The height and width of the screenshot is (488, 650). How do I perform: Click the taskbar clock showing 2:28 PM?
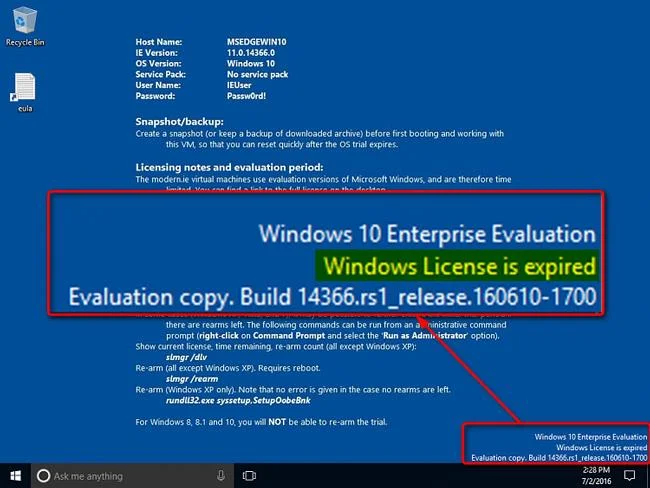click(596, 476)
